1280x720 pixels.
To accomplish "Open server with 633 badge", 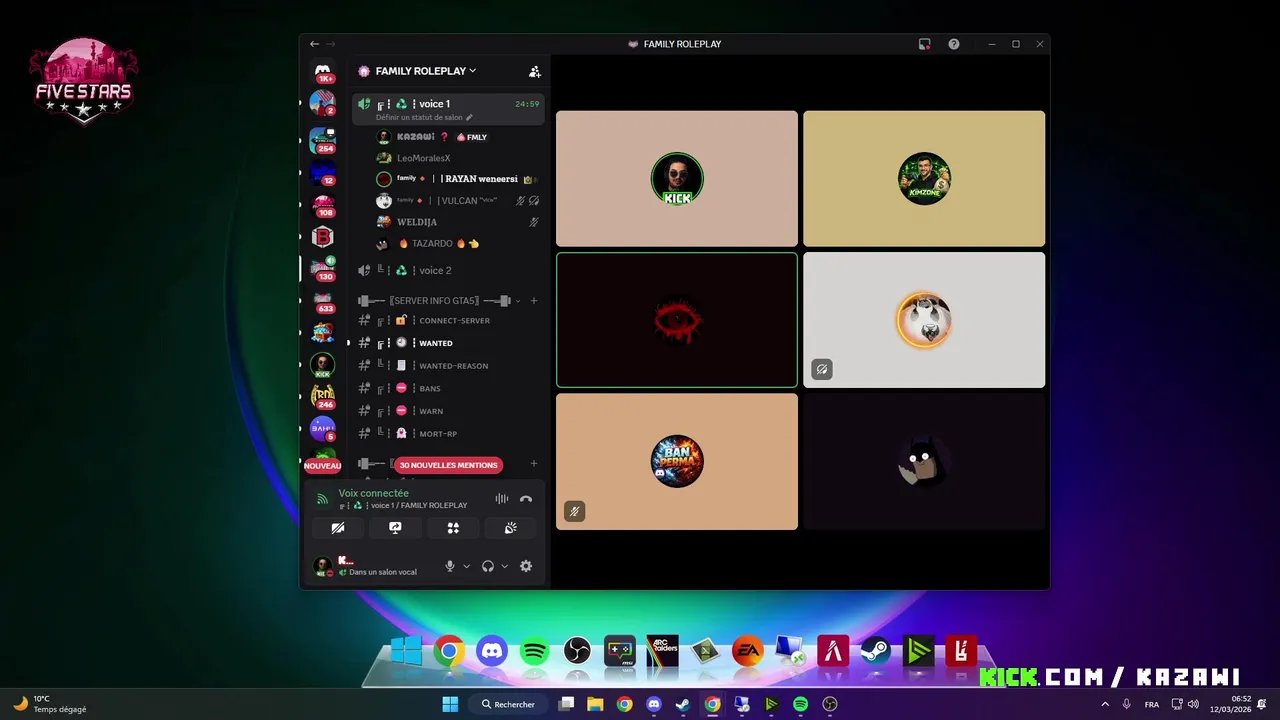I will point(323,301).
